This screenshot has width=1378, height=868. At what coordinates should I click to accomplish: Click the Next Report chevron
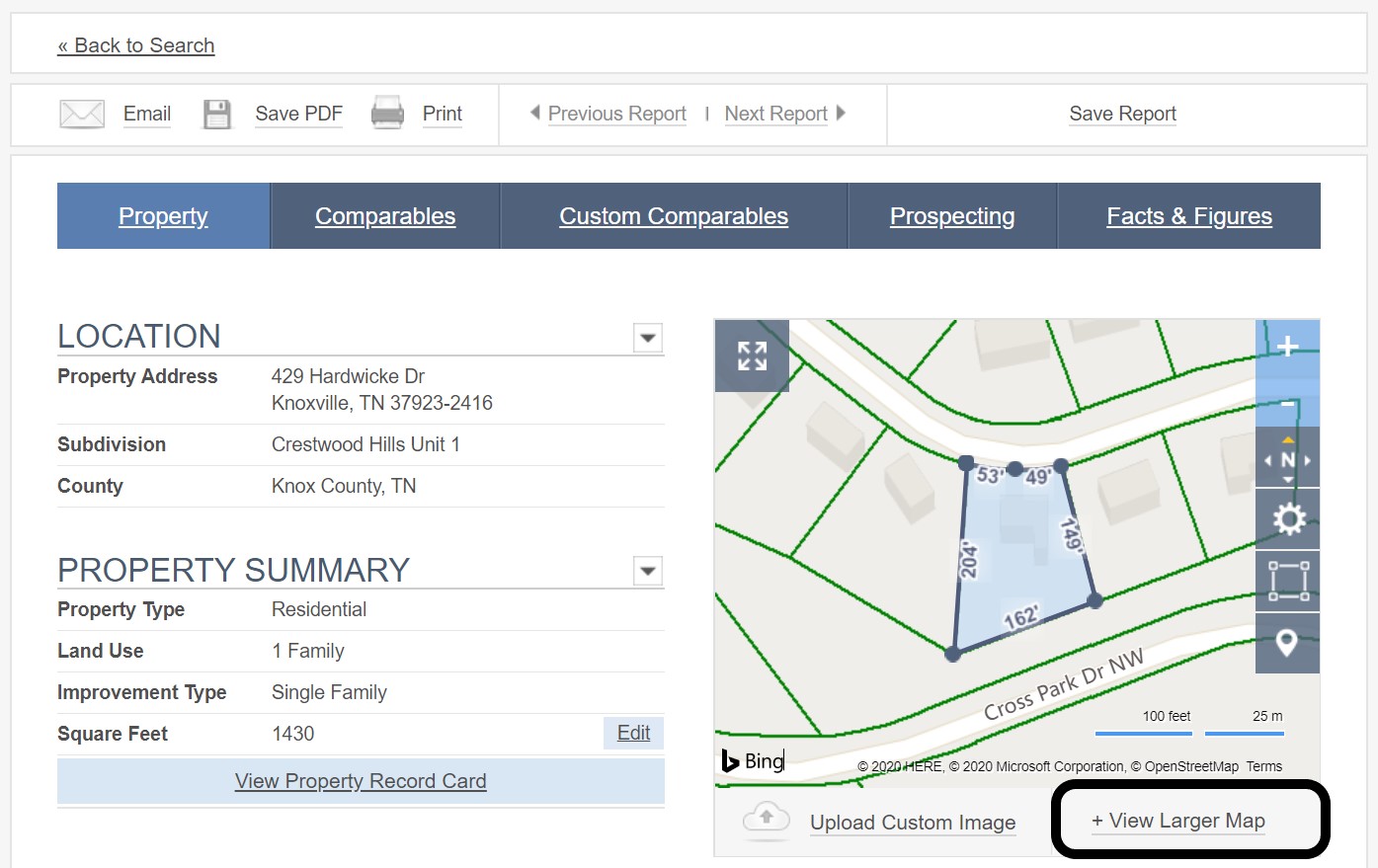click(x=840, y=114)
